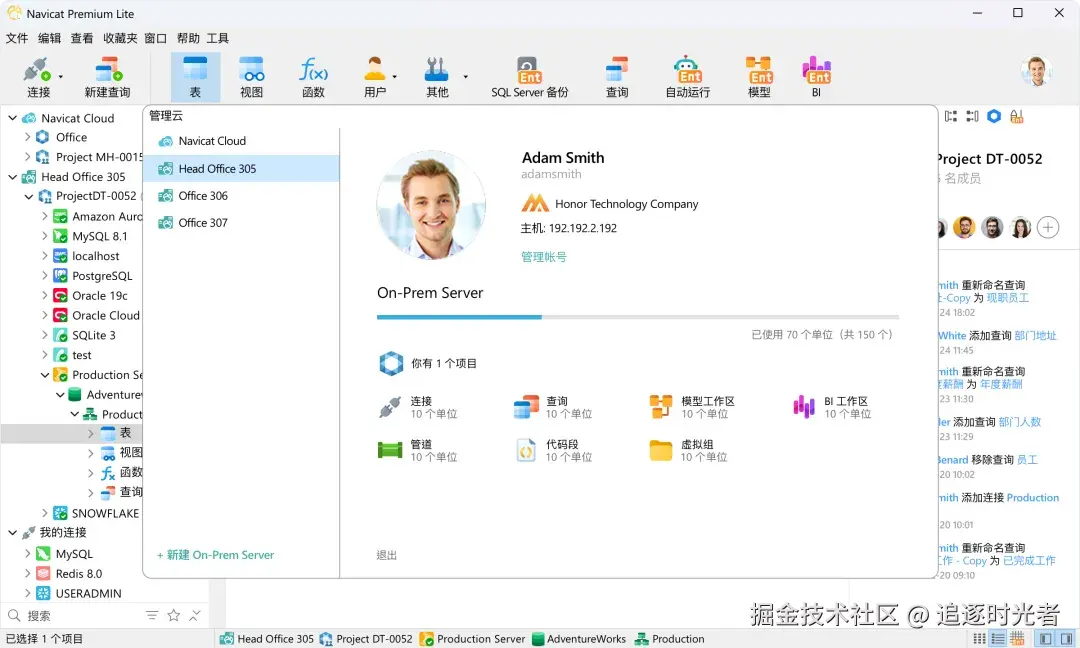
Task: Open the 收藏夹 menu
Action: pyautogui.click(x=120, y=38)
